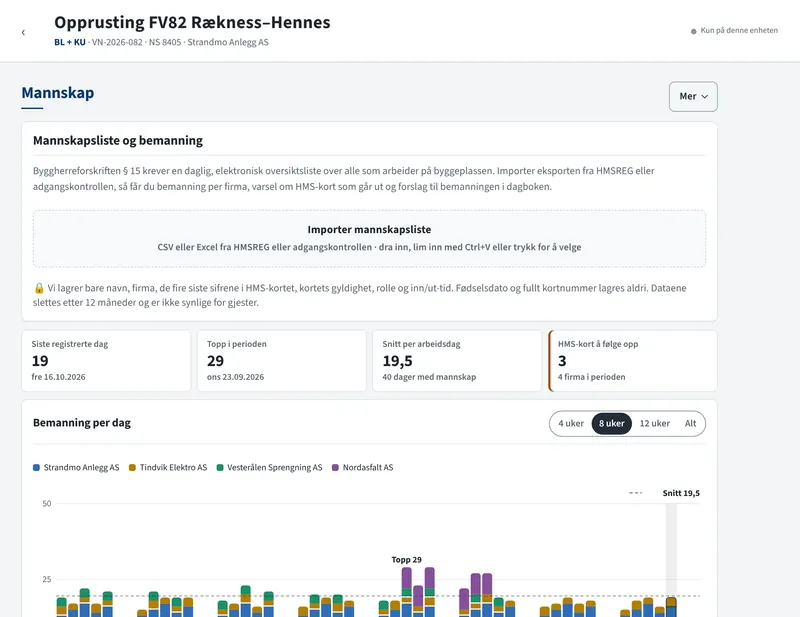This screenshot has height=617, width=800.
Task: Click the orange Tindvik Elektro AS legend swatch
Action: click(132, 467)
